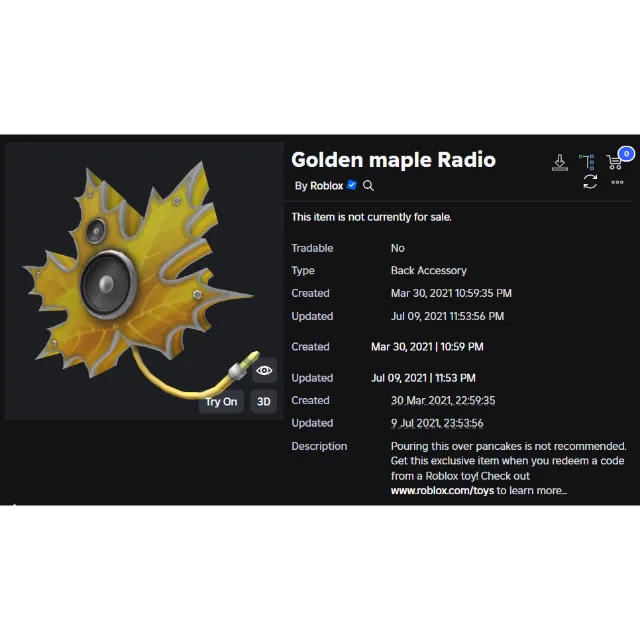Viewport: 640px width, 640px height.
Task: Open the asset dependency tree icon
Action: coord(587,162)
